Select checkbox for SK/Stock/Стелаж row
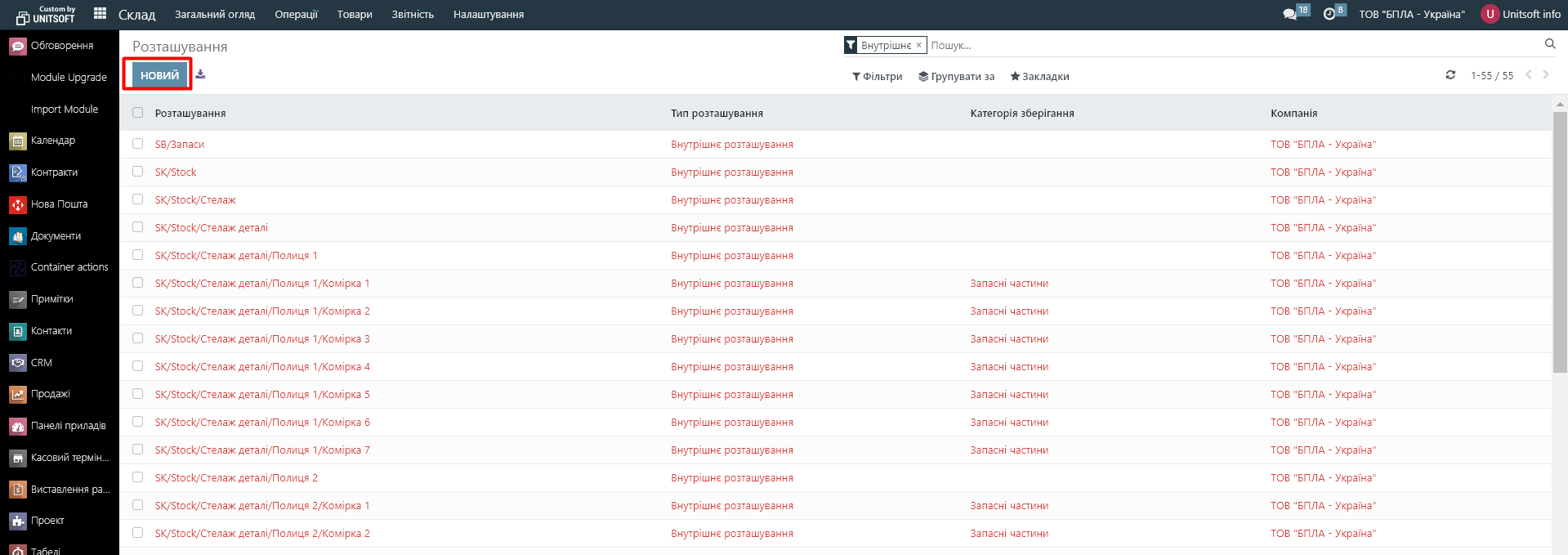 137,199
